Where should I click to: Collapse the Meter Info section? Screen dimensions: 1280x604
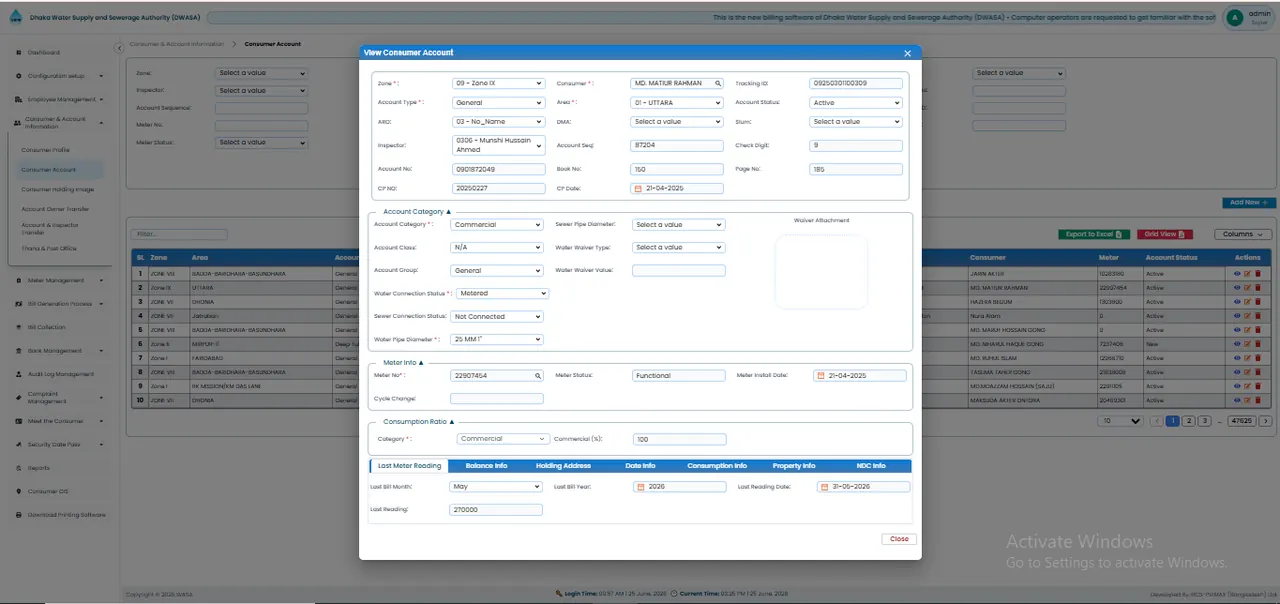click(x=403, y=362)
